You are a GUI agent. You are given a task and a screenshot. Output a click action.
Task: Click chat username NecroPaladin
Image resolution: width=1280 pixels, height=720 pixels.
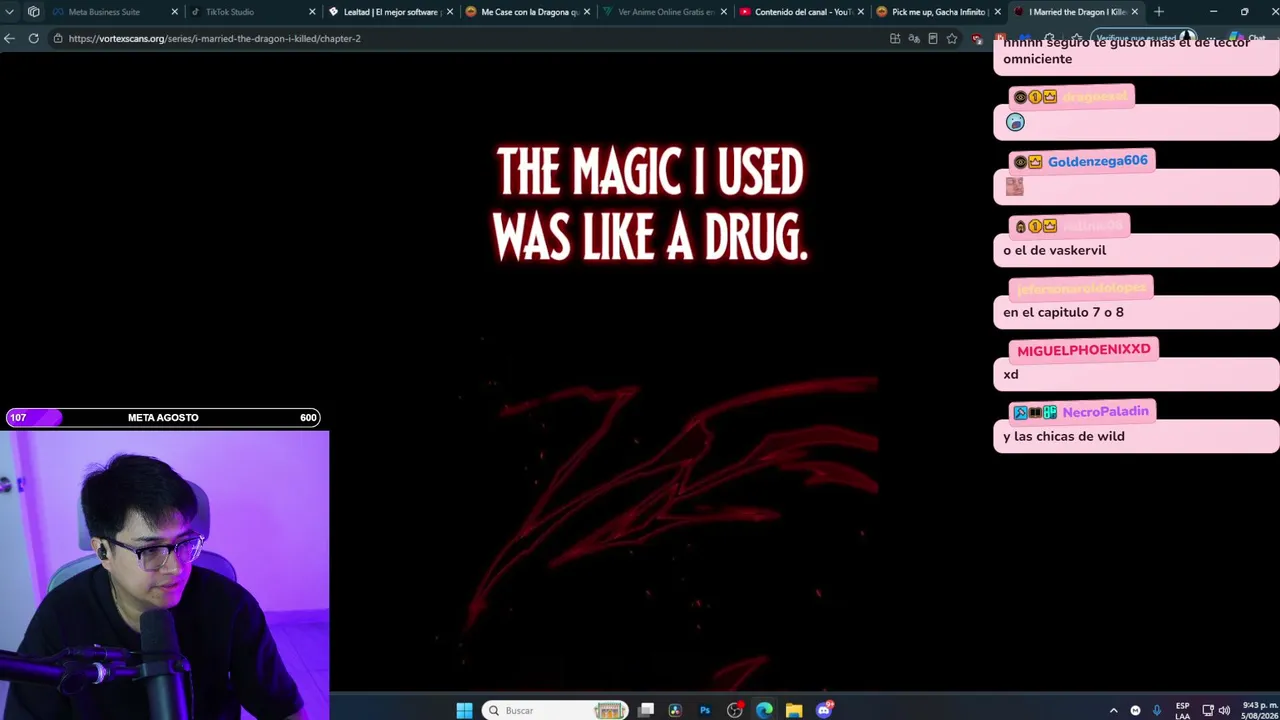(1105, 412)
